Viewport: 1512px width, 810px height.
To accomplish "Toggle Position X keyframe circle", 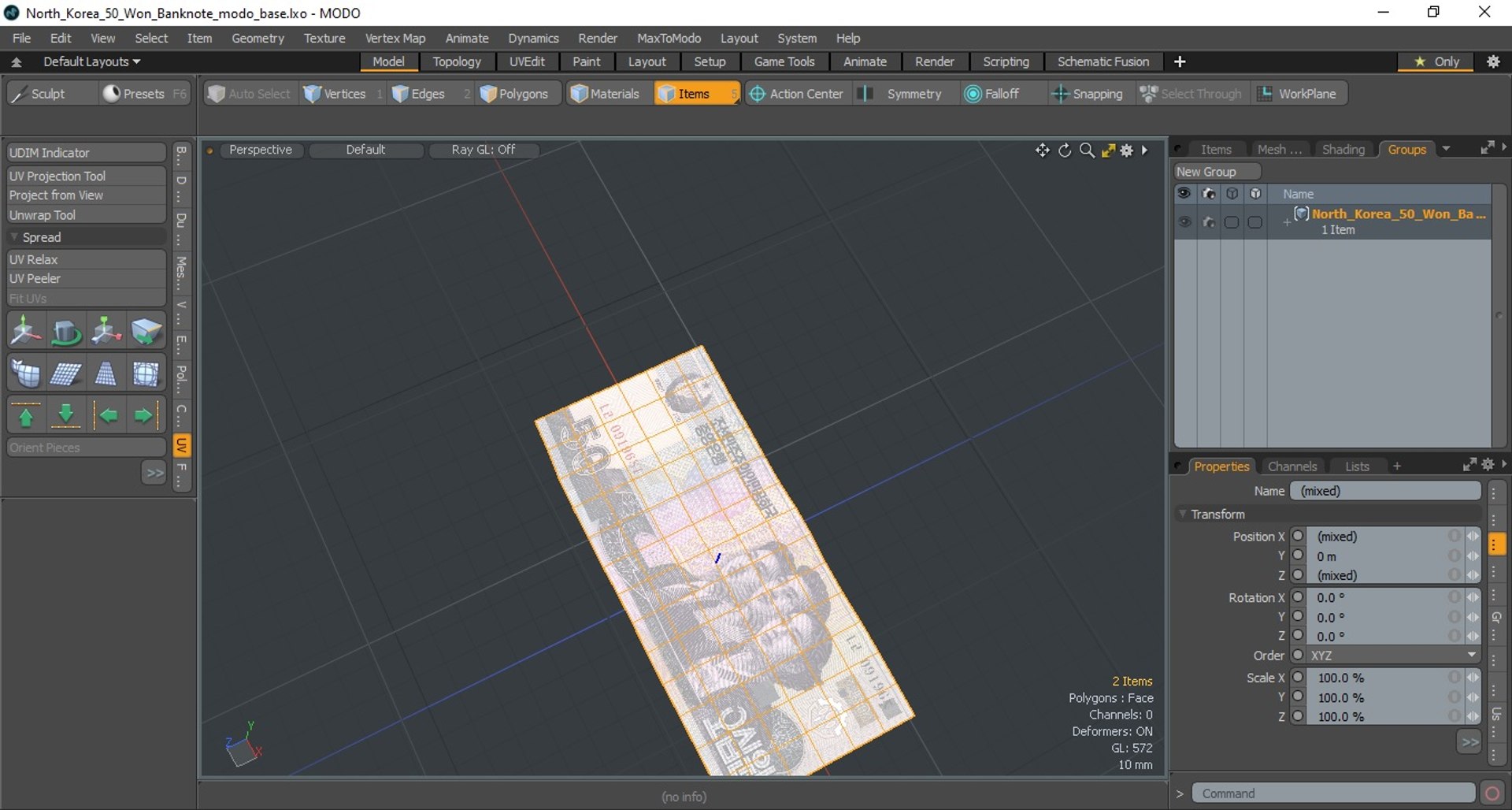I will 1299,536.
